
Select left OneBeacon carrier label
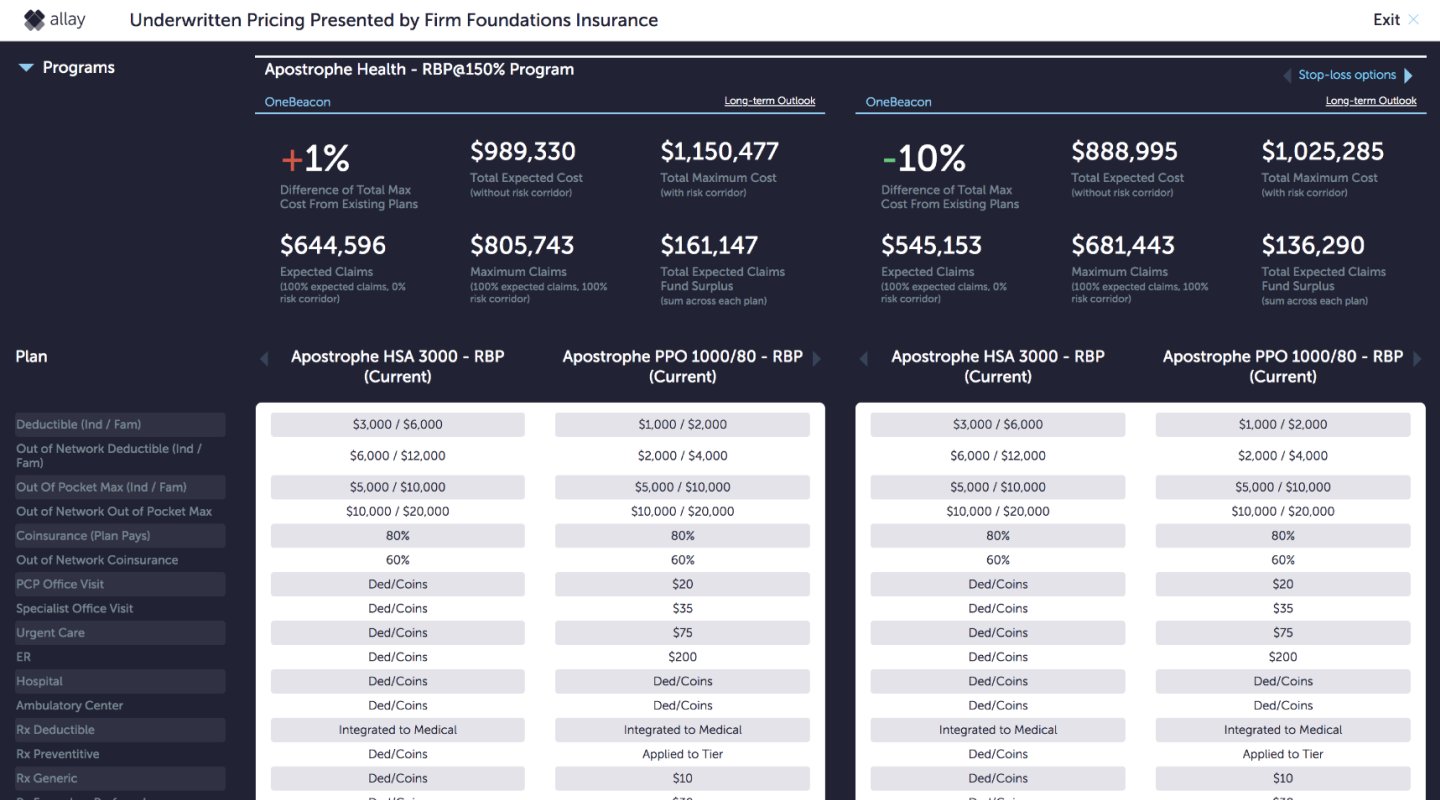click(297, 102)
